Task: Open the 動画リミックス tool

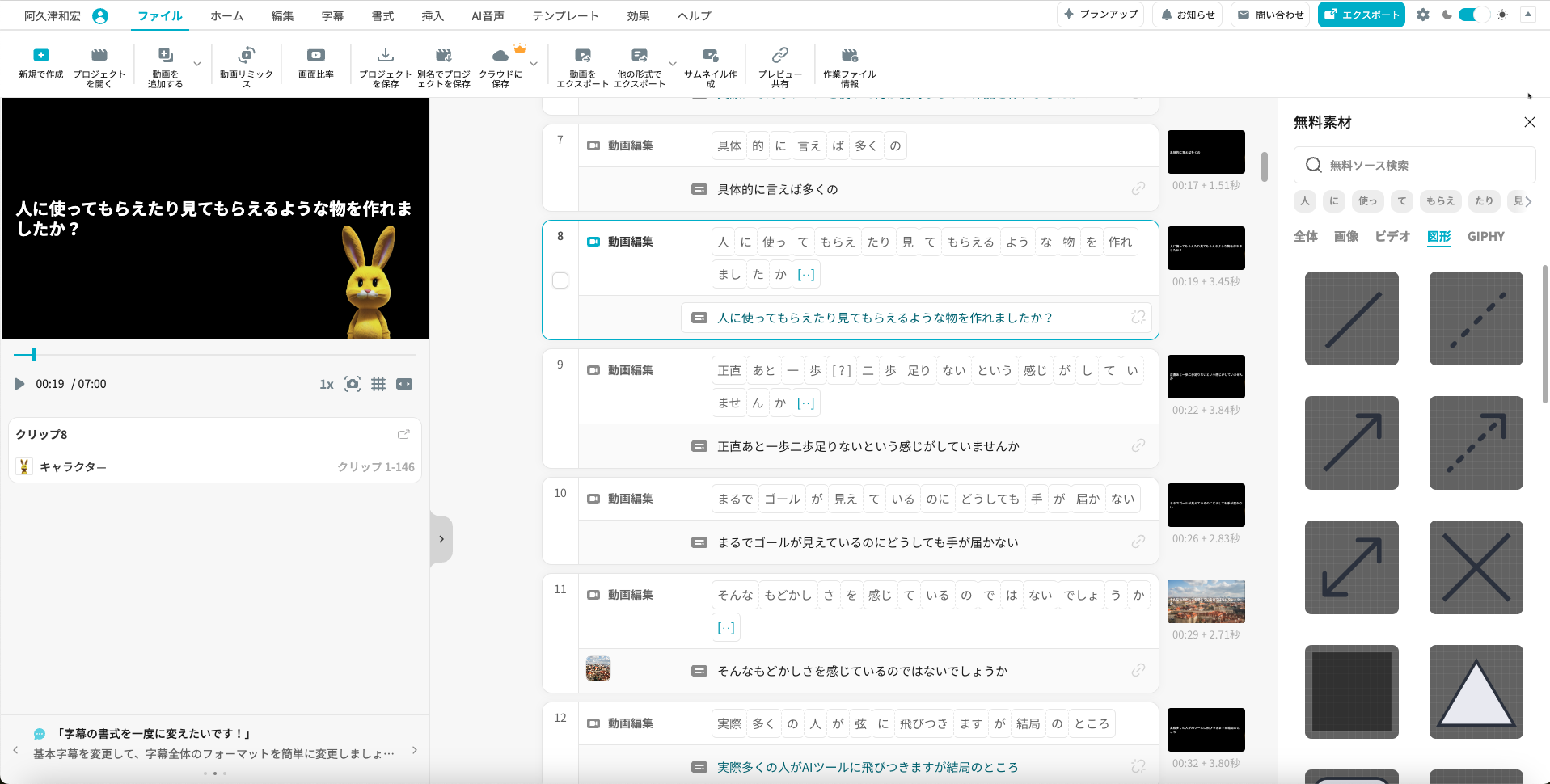Action: pos(247,55)
